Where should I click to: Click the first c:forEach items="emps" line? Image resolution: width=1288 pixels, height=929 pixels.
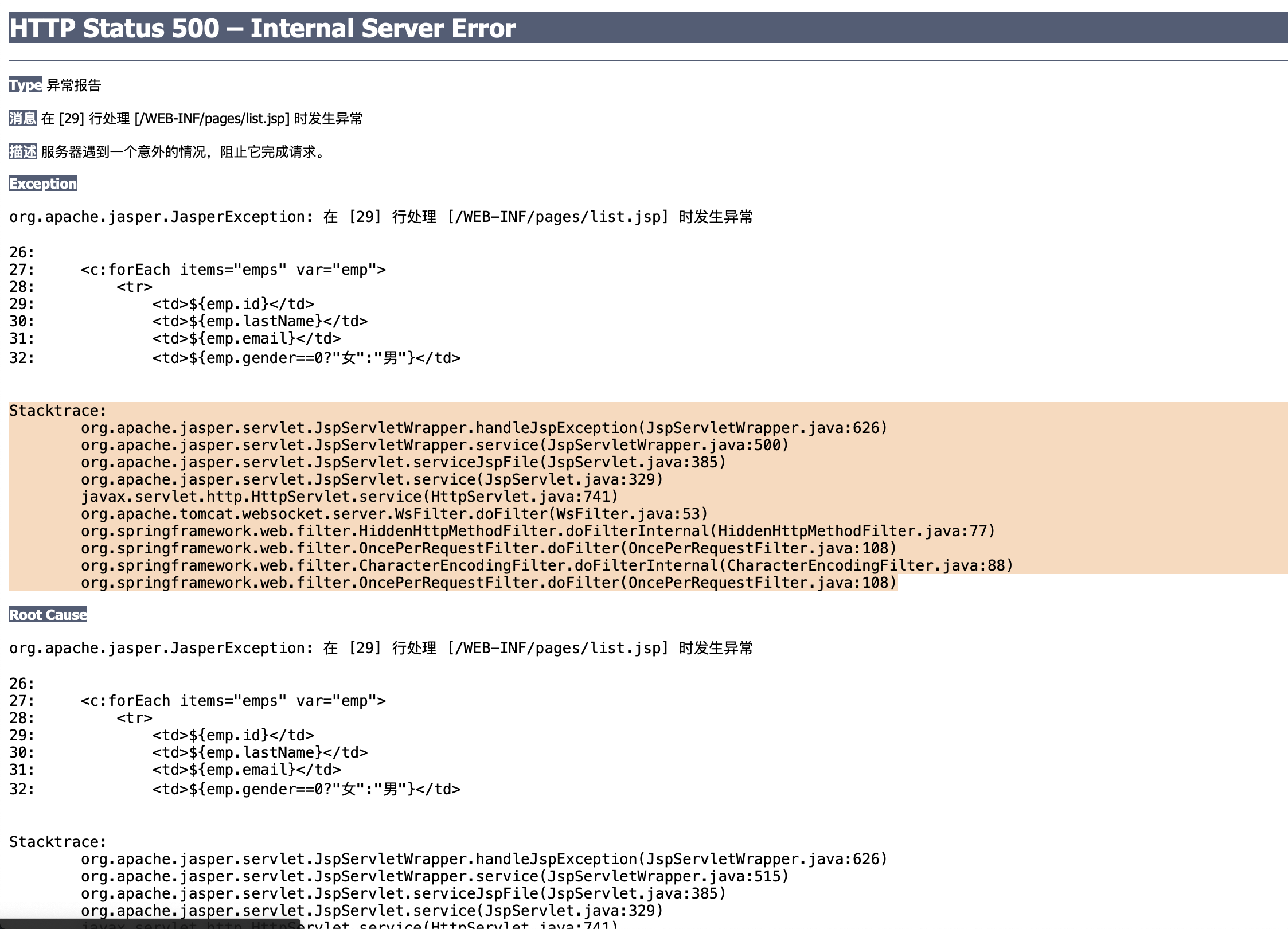pos(233,270)
